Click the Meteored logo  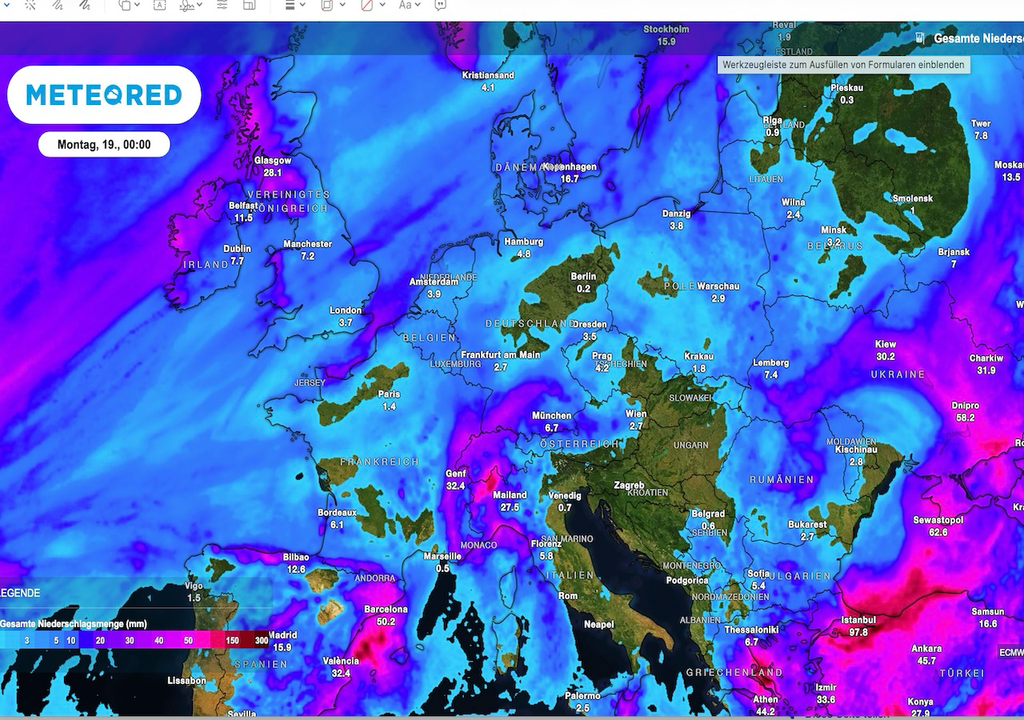tap(104, 95)
